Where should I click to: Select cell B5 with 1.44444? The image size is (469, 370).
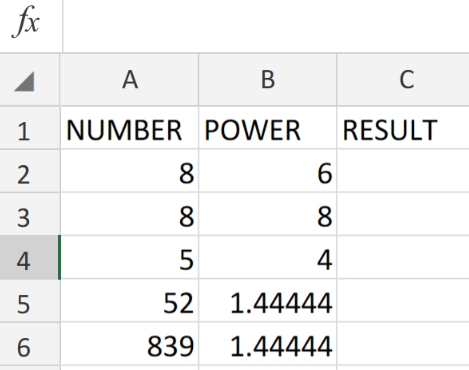click(x=268, y=301)
